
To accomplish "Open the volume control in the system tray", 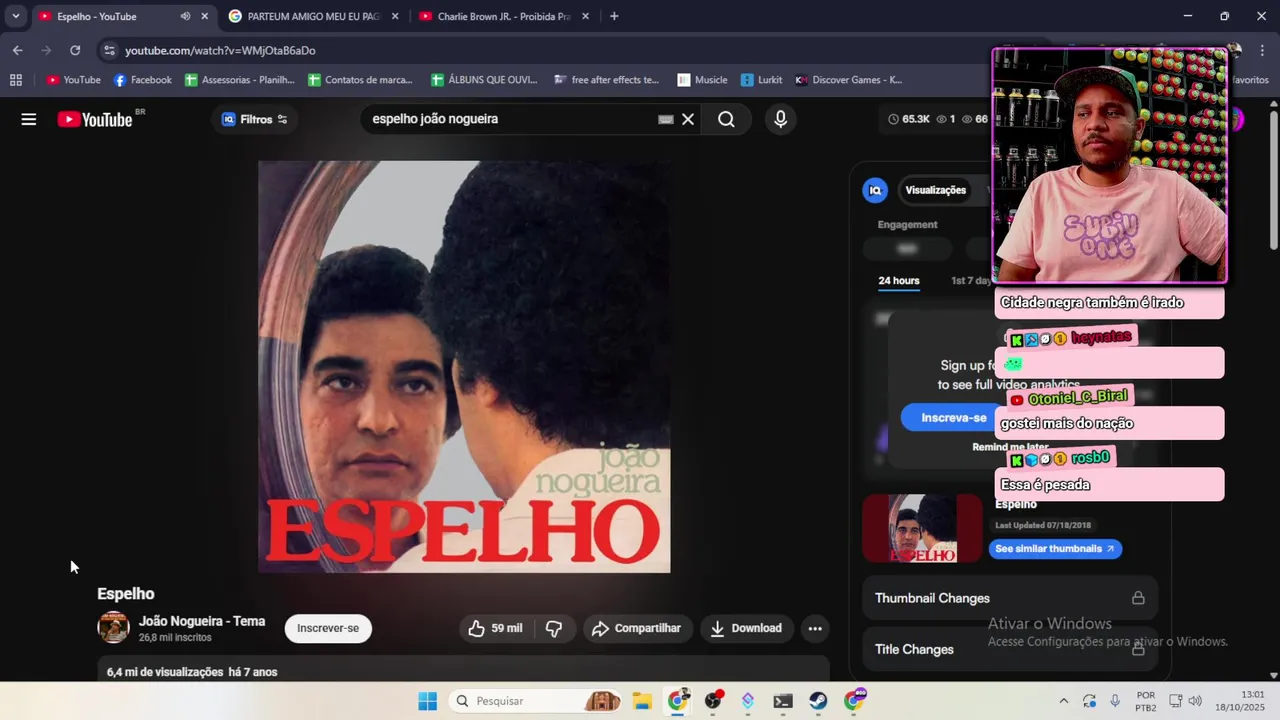I will pos(1195,701).
